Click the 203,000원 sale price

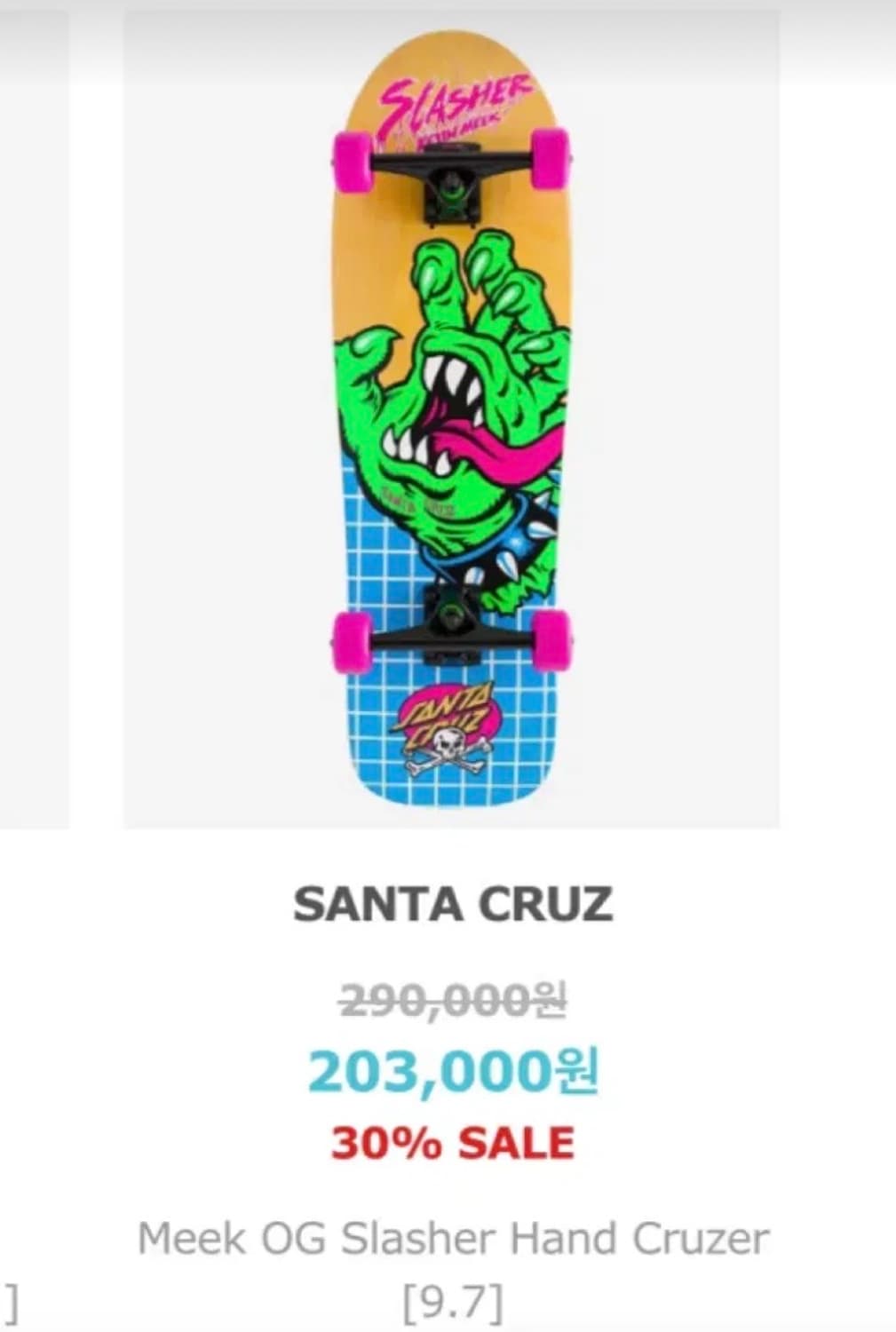453,1071
